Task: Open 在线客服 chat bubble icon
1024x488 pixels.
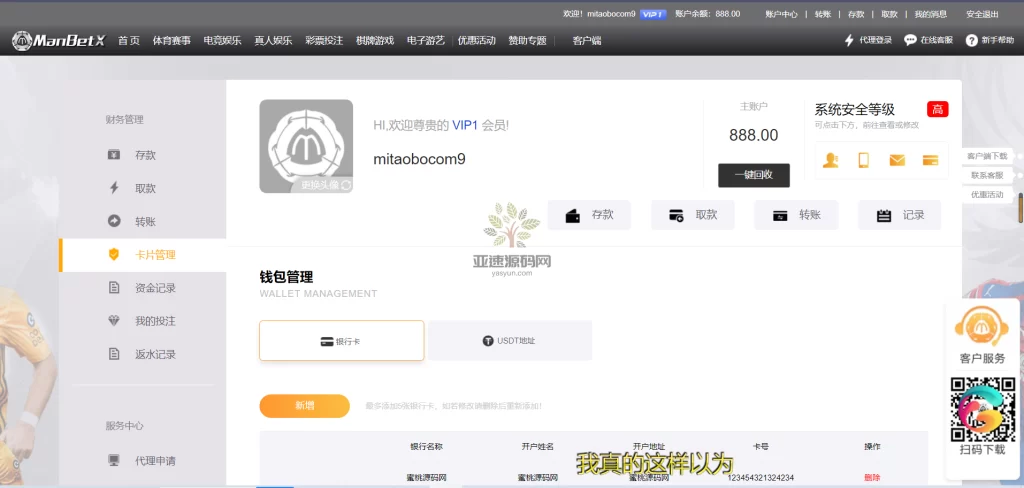Action: tap(910, 41)
